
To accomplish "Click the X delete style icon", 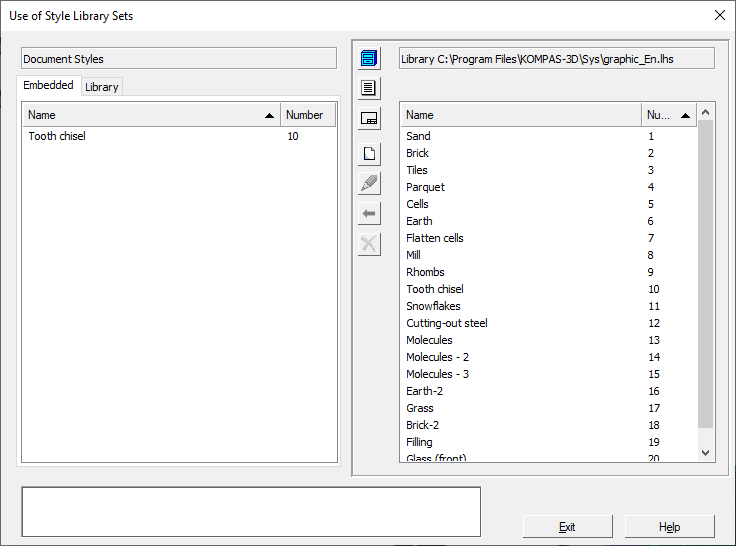I will coord(369,243).
